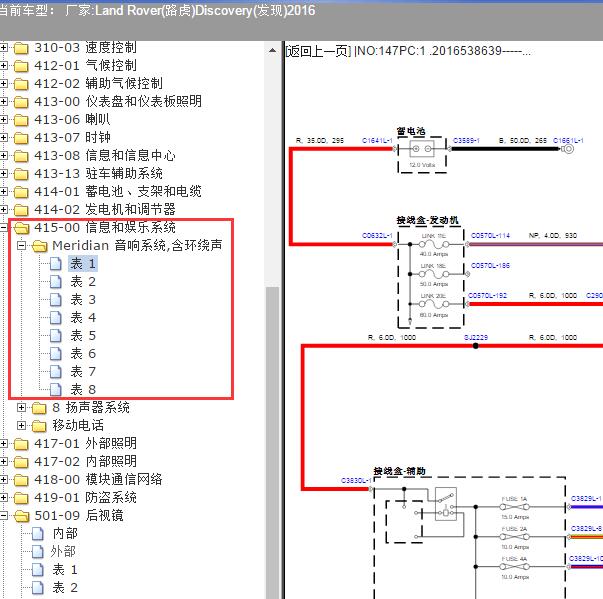Click the page icon of 表 8 under Meridian
Viewport: 603px width, 599px height.
click(56, 390)
